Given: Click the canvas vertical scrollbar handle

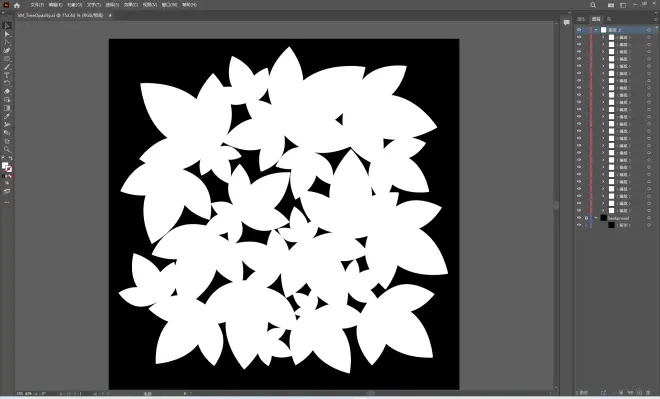Looking at the screenshot, I should tap(556, 205).
